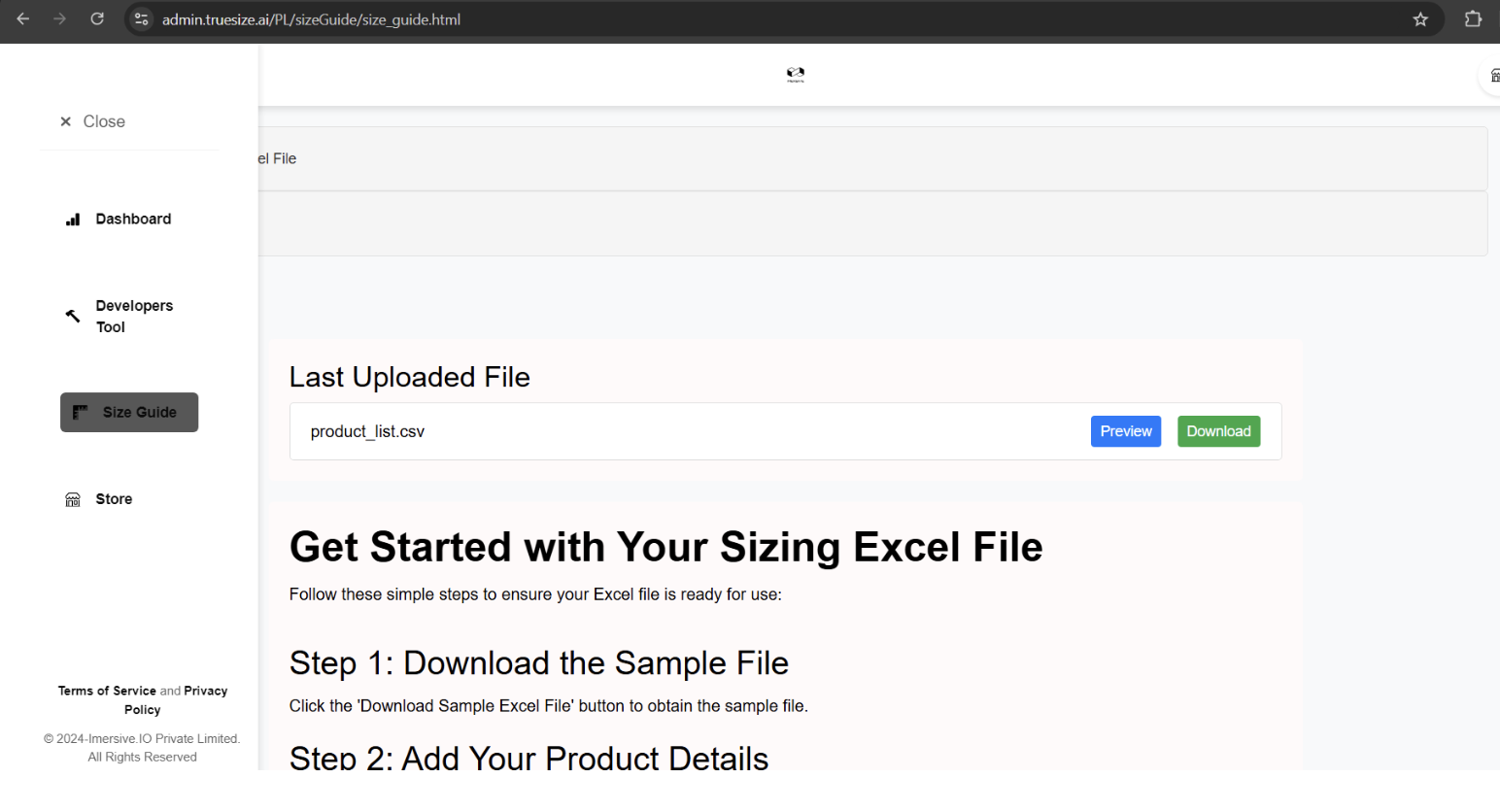Download the product_list.csv file
The height and width of the screenshot is (812, 1500).
click(1218, 431)
